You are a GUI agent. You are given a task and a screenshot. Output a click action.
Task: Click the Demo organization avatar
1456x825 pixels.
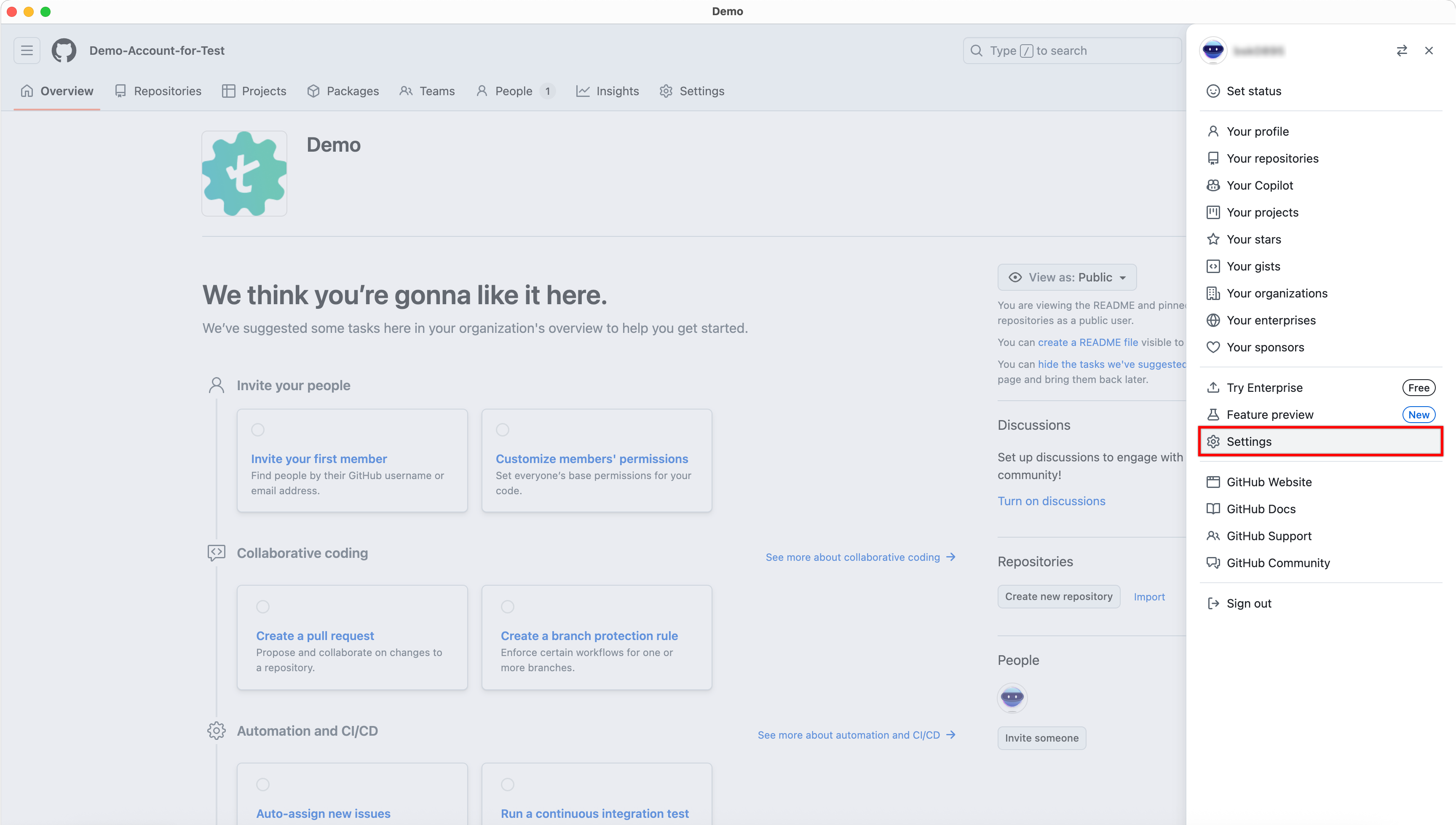[x=244, y=174]
